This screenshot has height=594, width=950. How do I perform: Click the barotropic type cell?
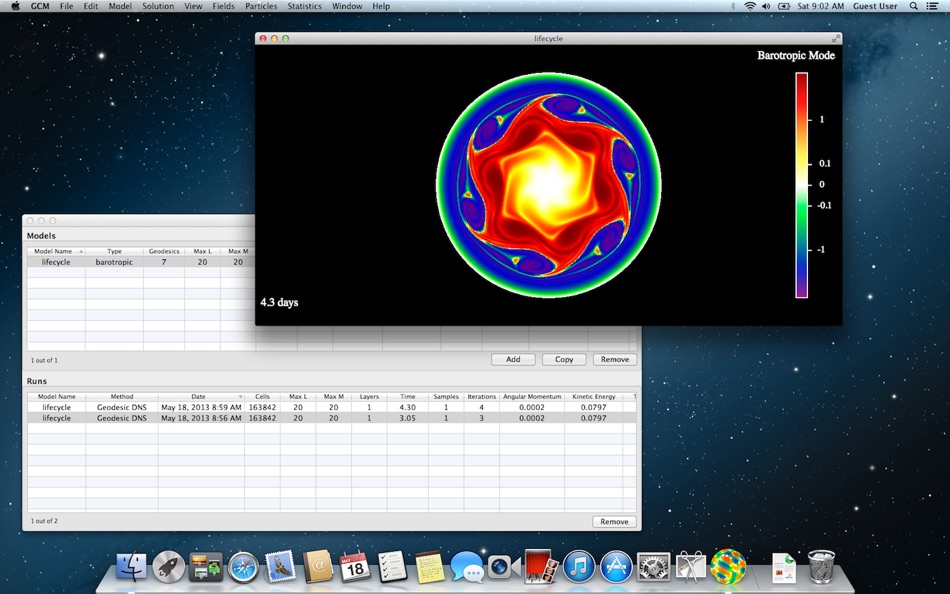115,262
